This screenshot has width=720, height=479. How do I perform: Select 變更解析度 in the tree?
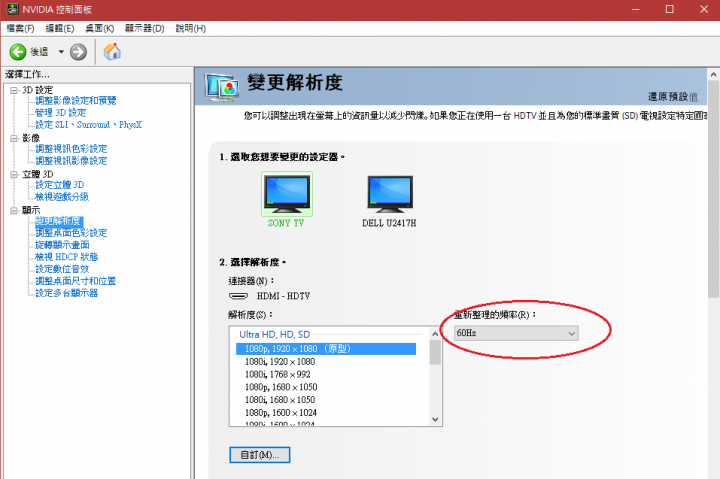tap(58, 221)
